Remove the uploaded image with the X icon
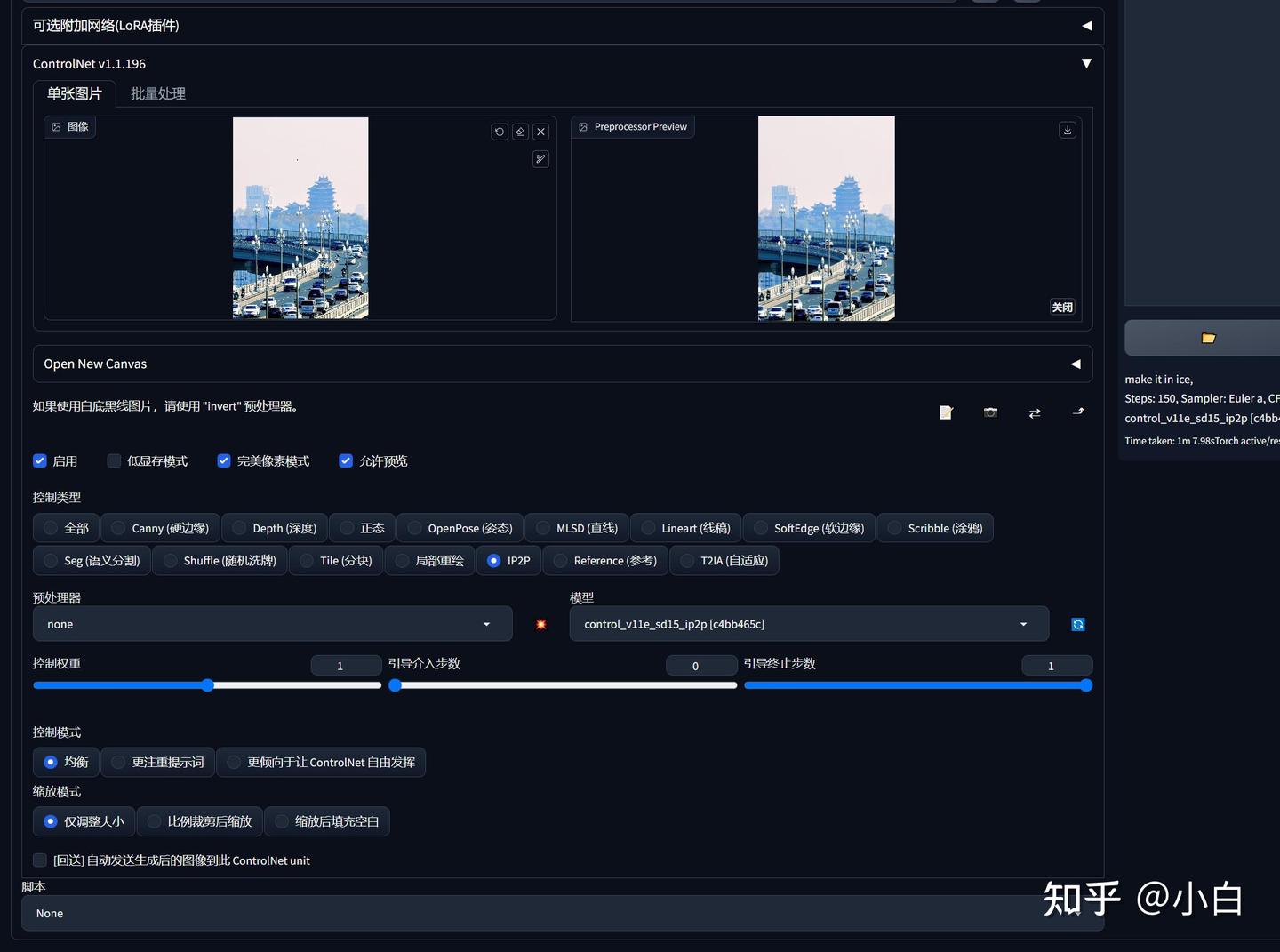 541,132
